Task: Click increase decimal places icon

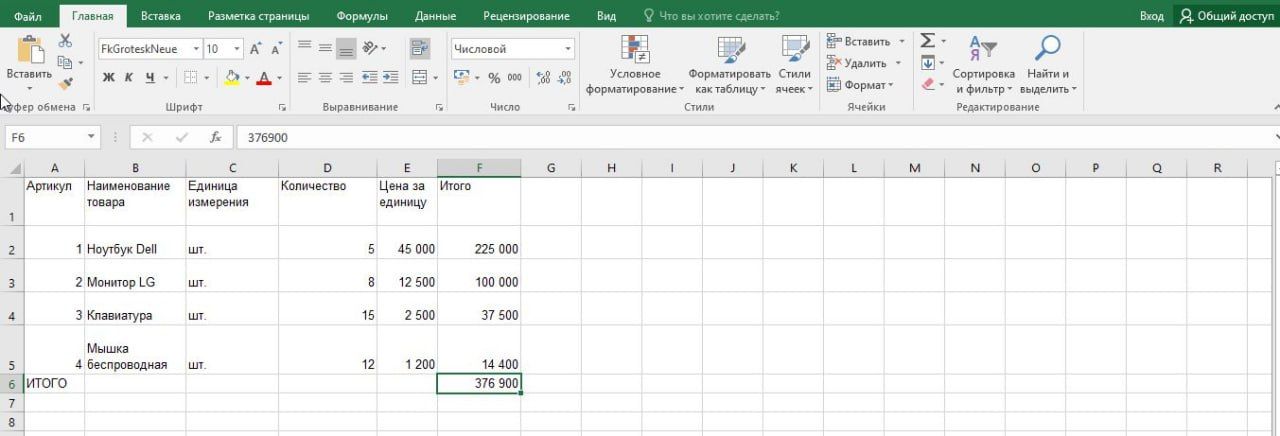Action: (x=543, y=78)
